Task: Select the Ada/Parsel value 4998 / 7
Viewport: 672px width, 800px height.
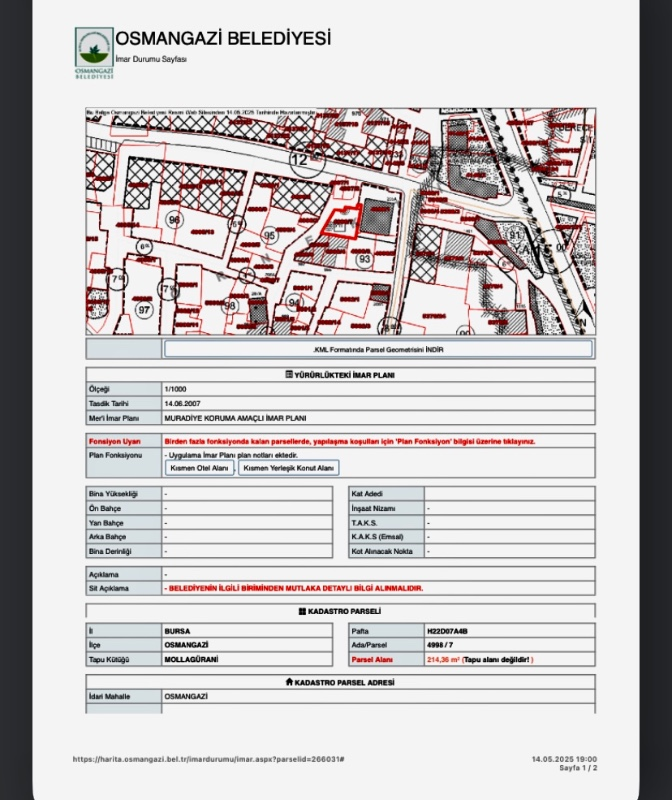Action: pos(440,645)
